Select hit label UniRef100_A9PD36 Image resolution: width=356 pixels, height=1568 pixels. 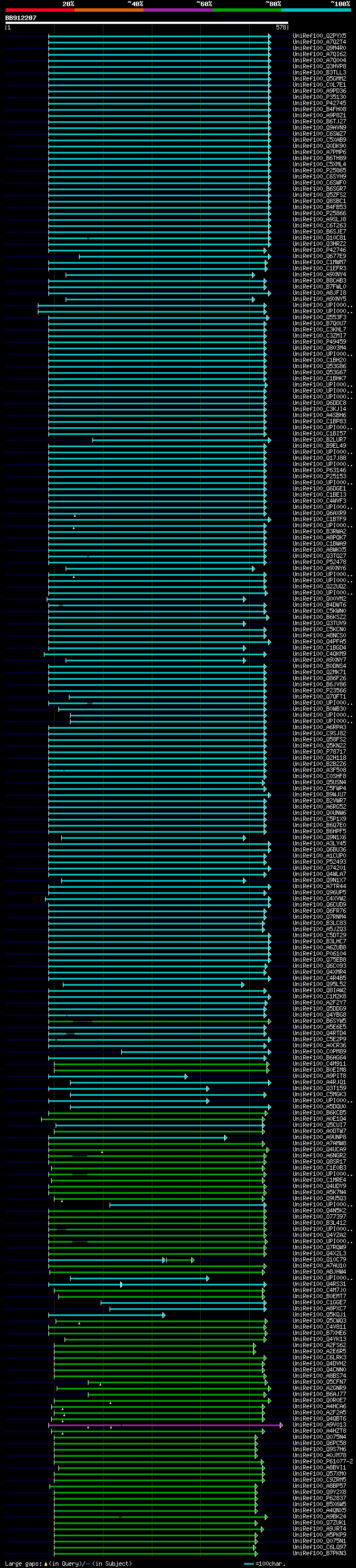click(319, 91)
